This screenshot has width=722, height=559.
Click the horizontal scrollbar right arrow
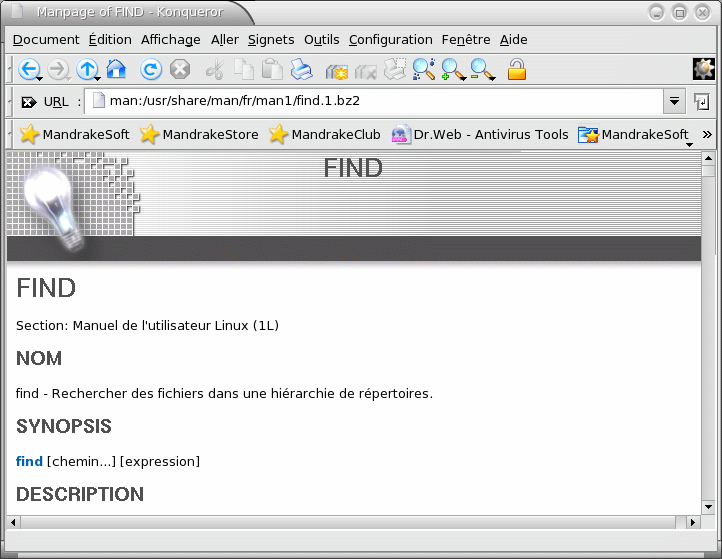coord(693,522)
